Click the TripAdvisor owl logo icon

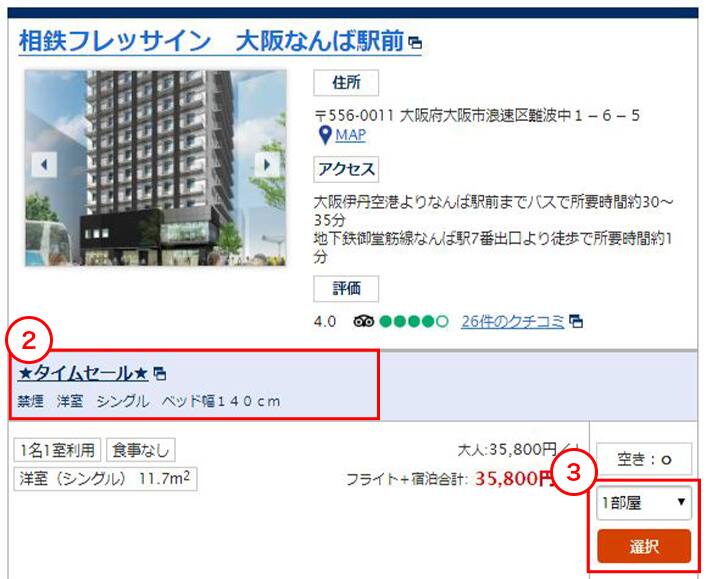click(363, 321)
